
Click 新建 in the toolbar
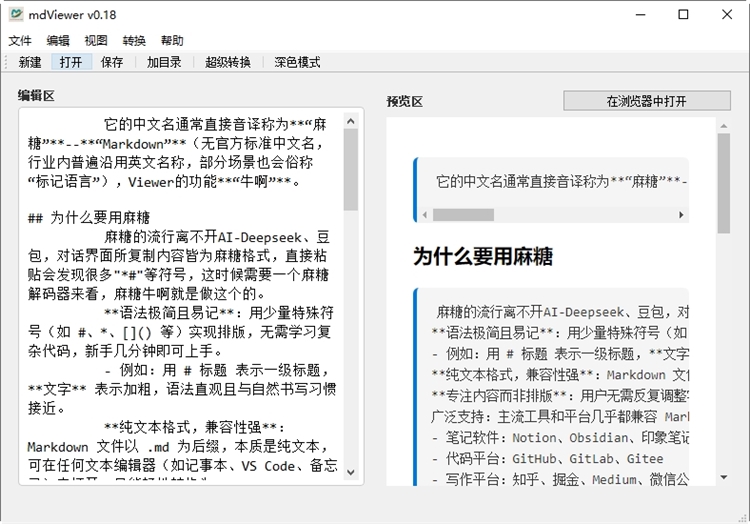(x=30, y=62)
